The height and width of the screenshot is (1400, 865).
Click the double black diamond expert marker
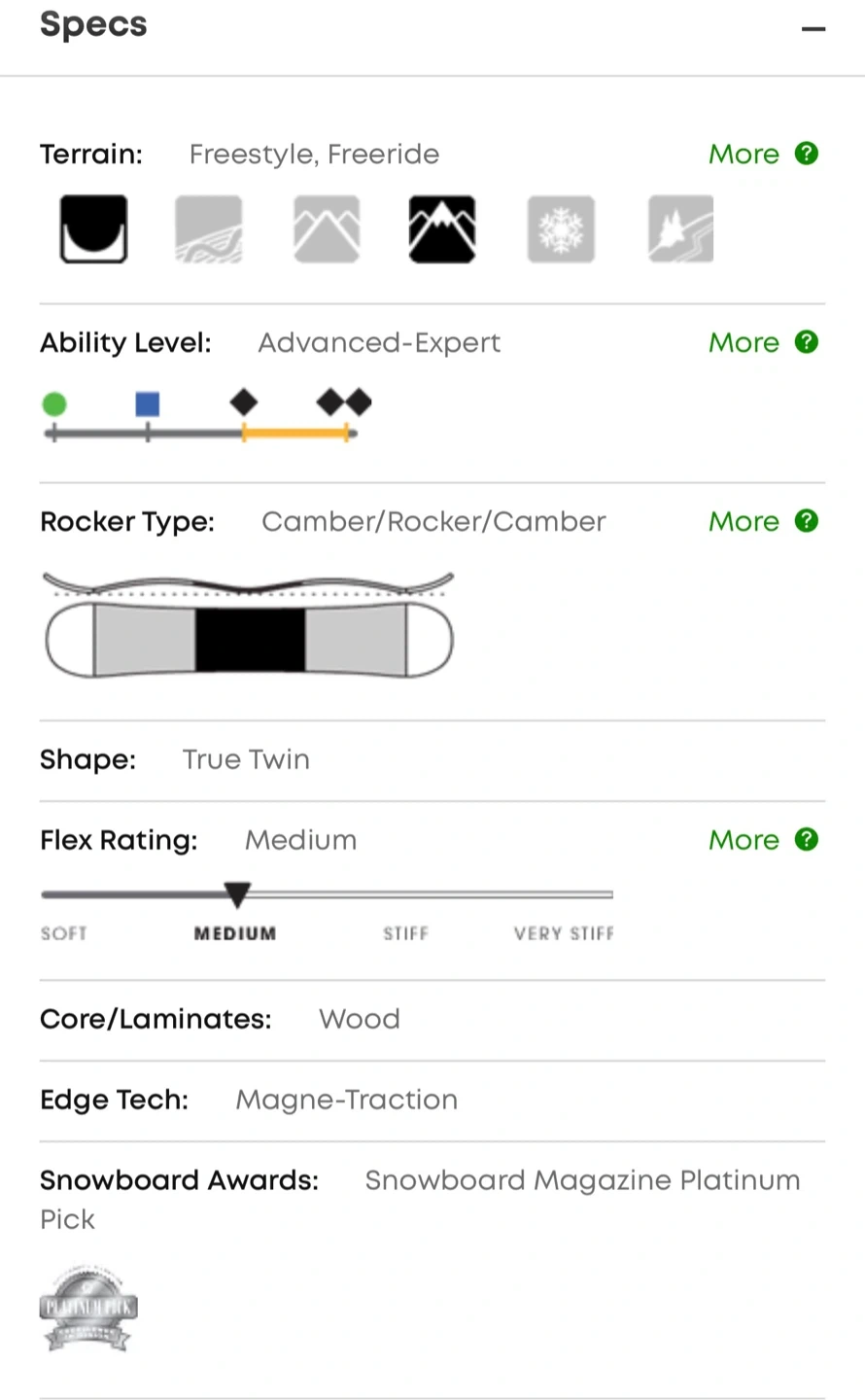pyautogui.click(x=345, y=402)
